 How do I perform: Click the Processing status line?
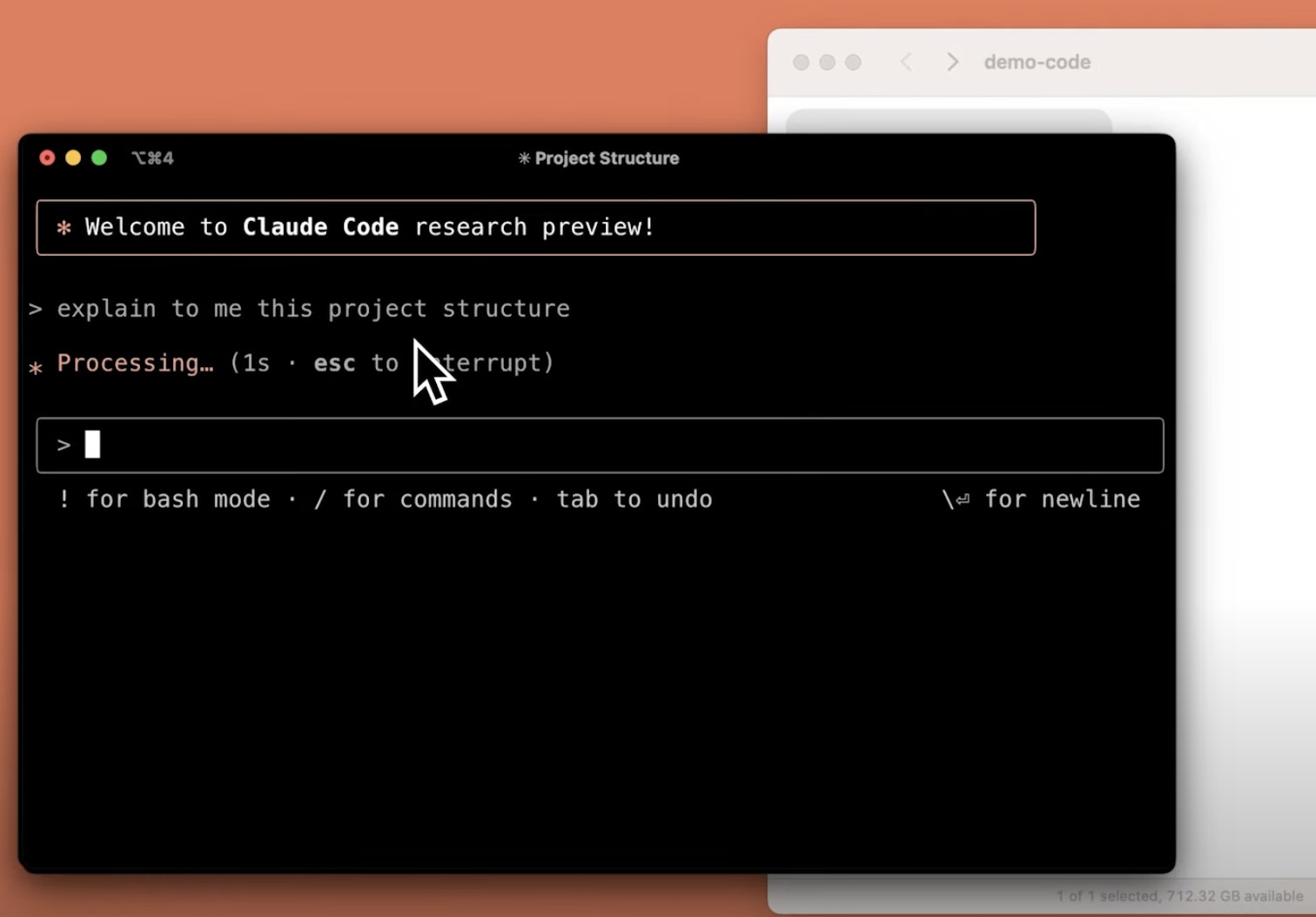[x=292, y=363]
